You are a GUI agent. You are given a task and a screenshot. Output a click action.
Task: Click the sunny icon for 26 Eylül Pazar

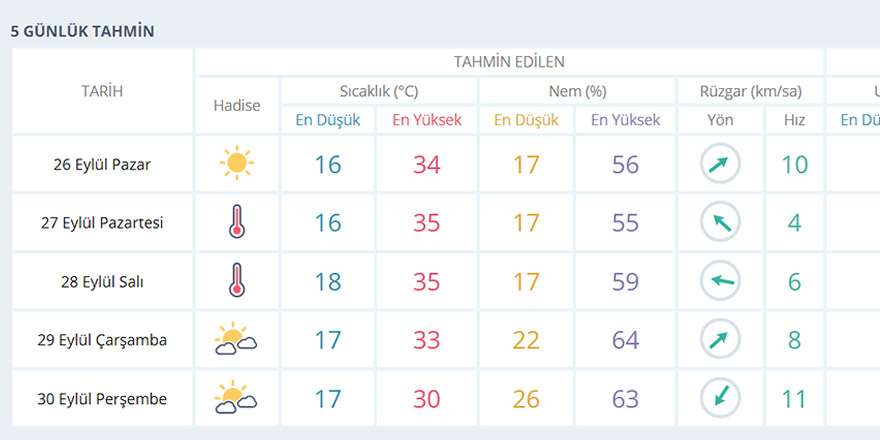(x=237, y=163)
